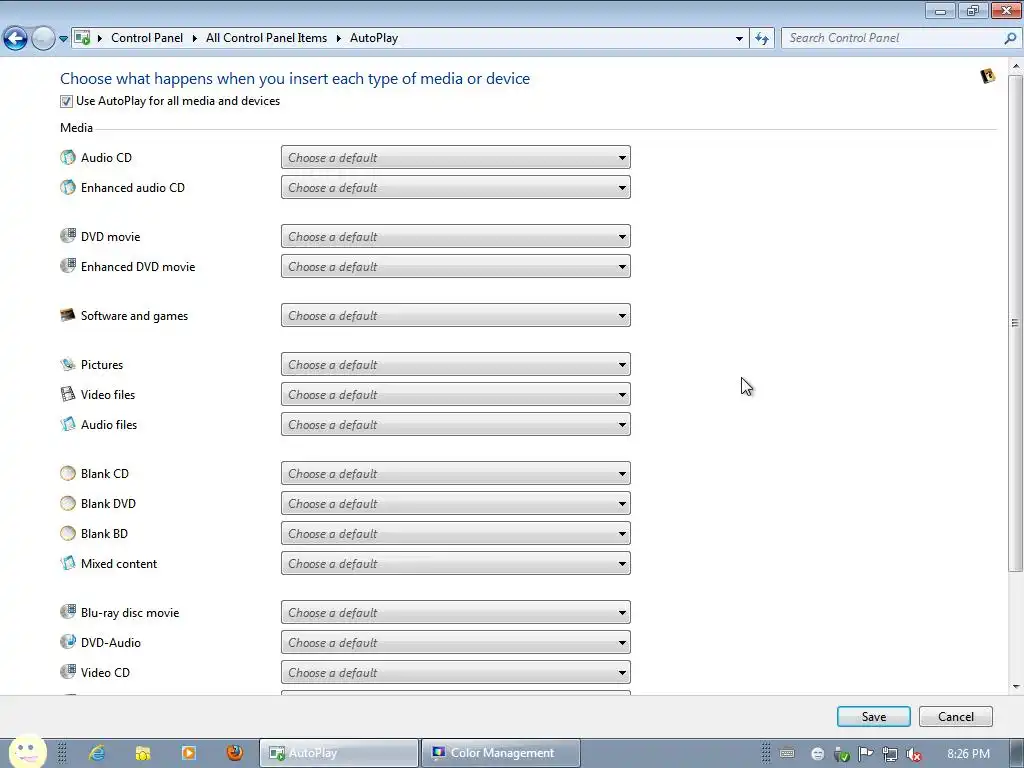Open Firefox from the taskbar
This screenshot has width=1024, height=768.
(x=234, y=753)
